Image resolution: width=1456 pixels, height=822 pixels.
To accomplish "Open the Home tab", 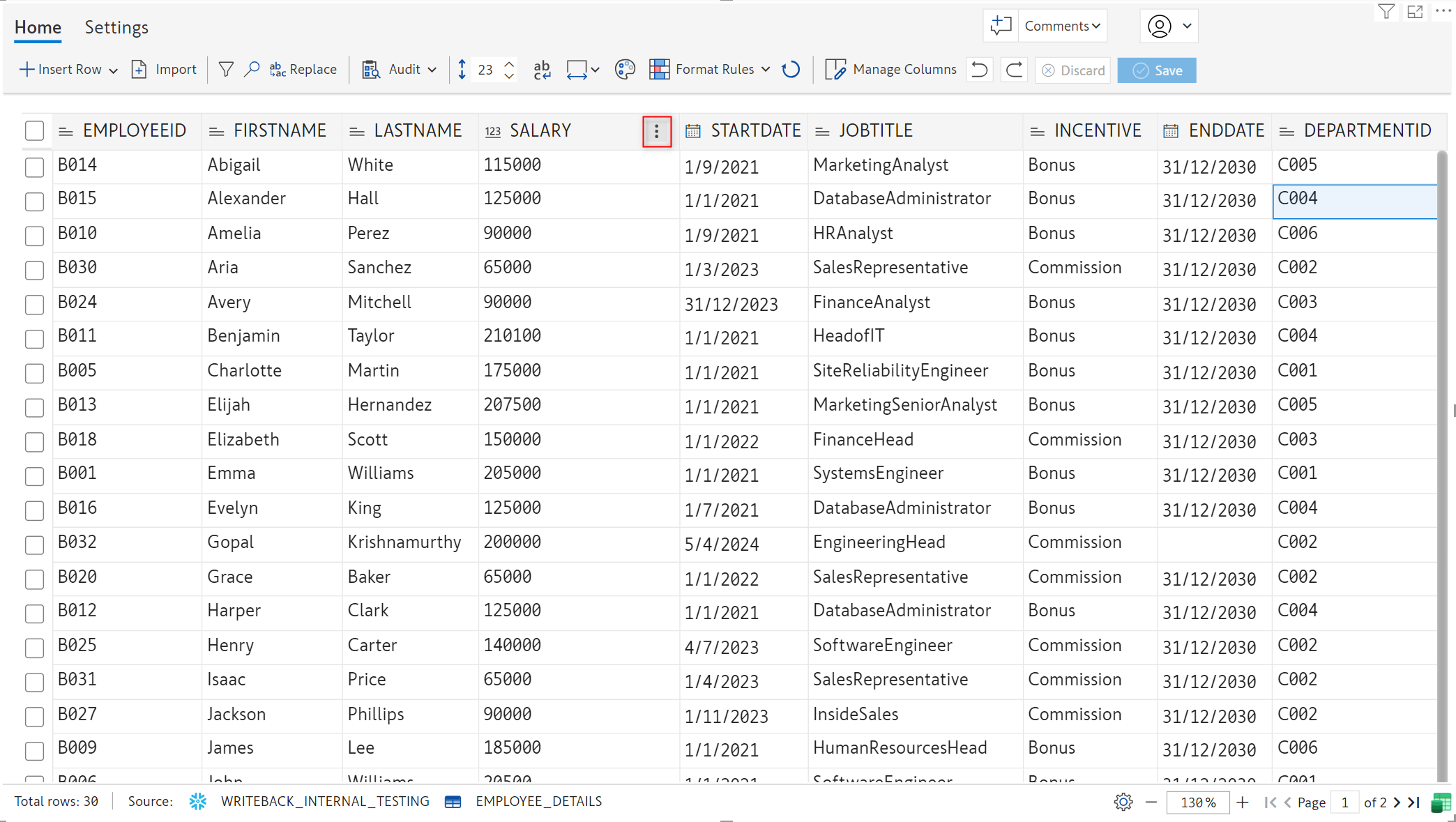I will (x=38, y=27).
